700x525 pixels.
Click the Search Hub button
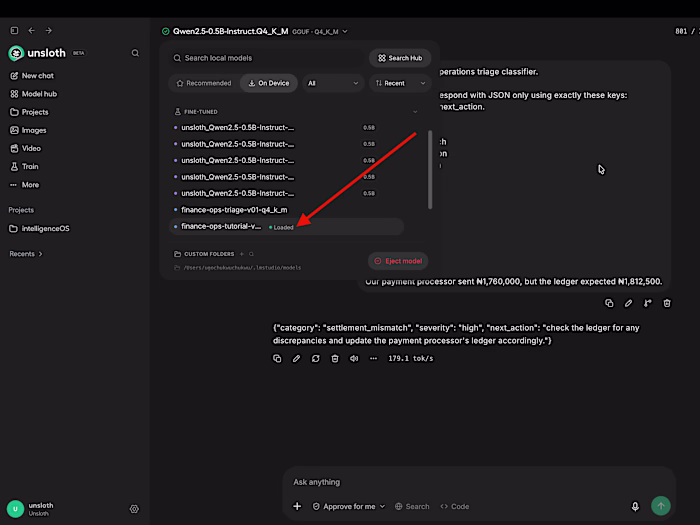[400, 58]
